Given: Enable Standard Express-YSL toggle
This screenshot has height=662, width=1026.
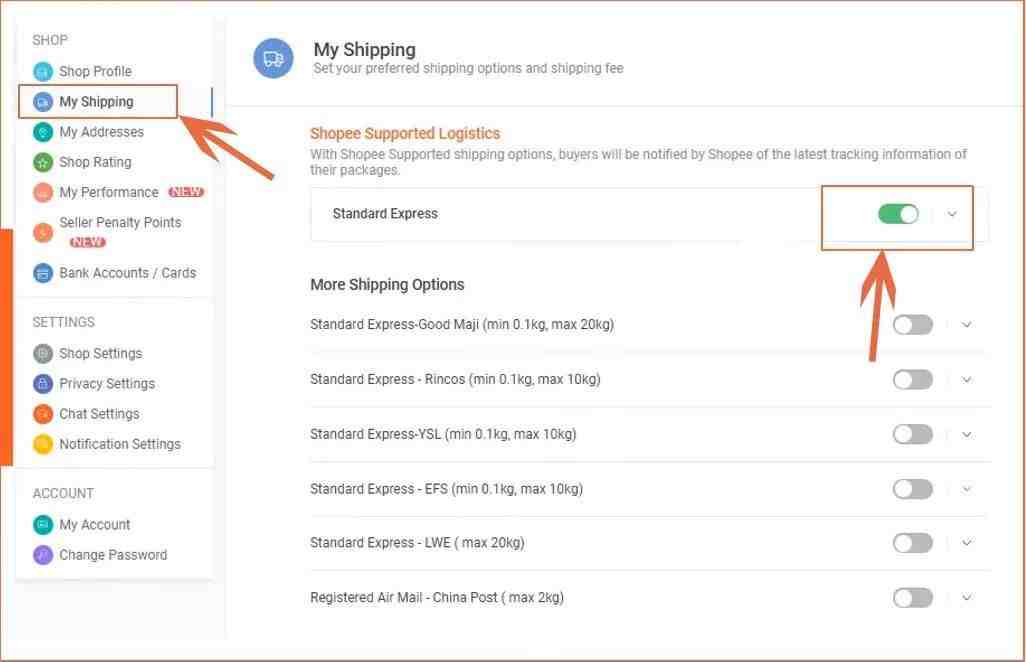Looking at the screenshot, I should click(x=913, y=434).
